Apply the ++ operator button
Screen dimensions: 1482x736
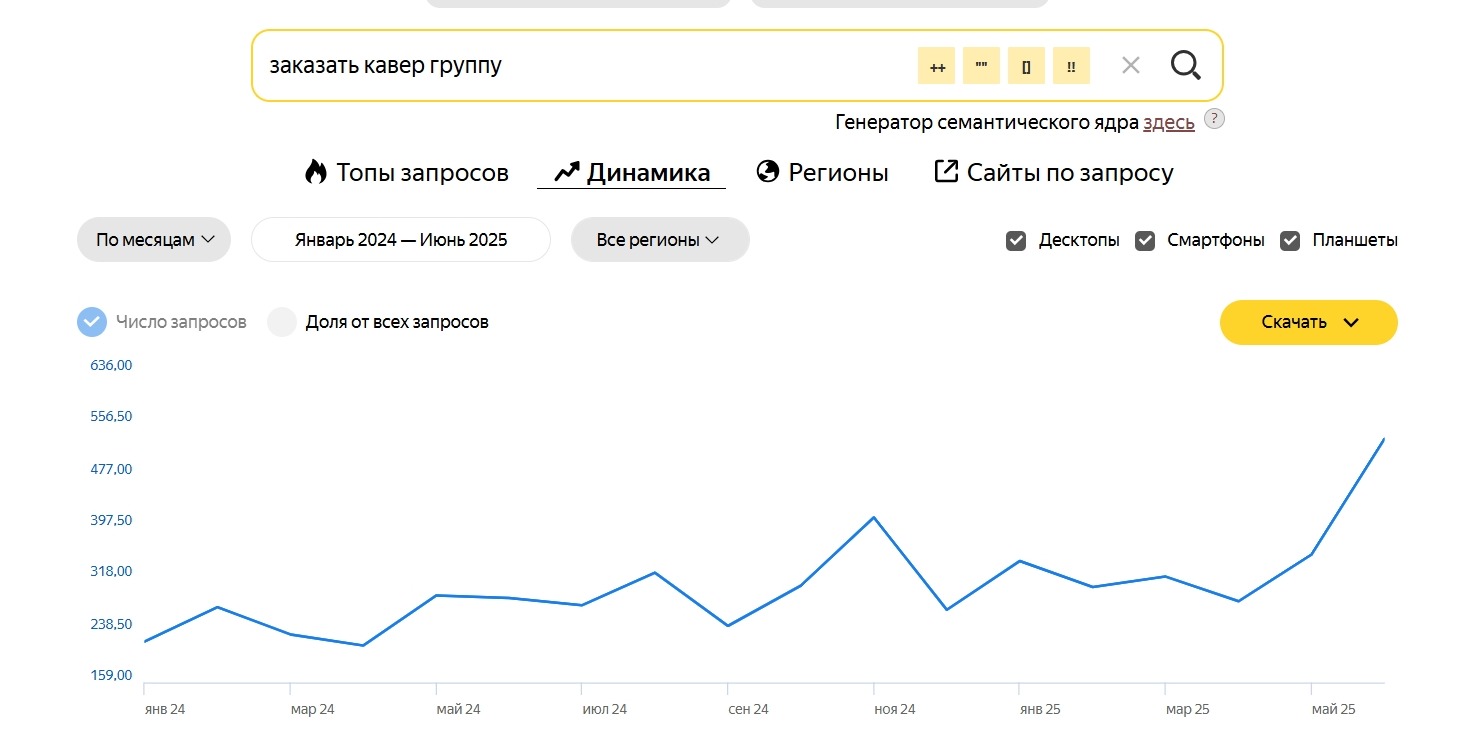point(937,67)
